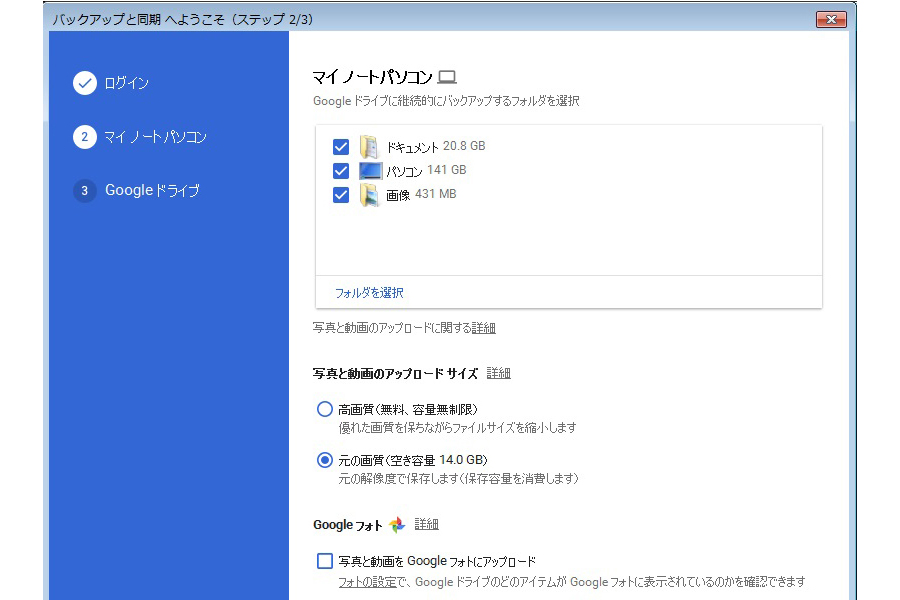
Task: Uncheck the ドキュメント folder checkbox
Action: click(341, 147)
